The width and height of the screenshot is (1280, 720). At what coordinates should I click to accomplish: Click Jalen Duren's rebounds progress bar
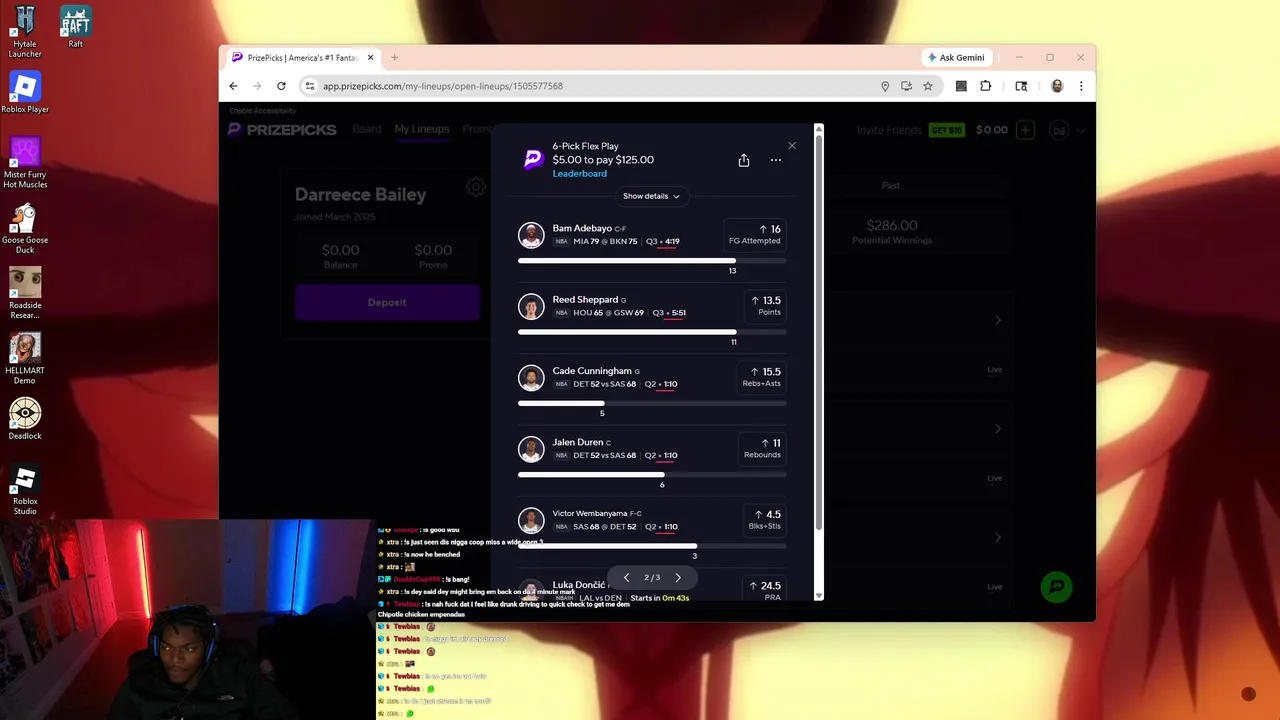click(x=652, y=475)
